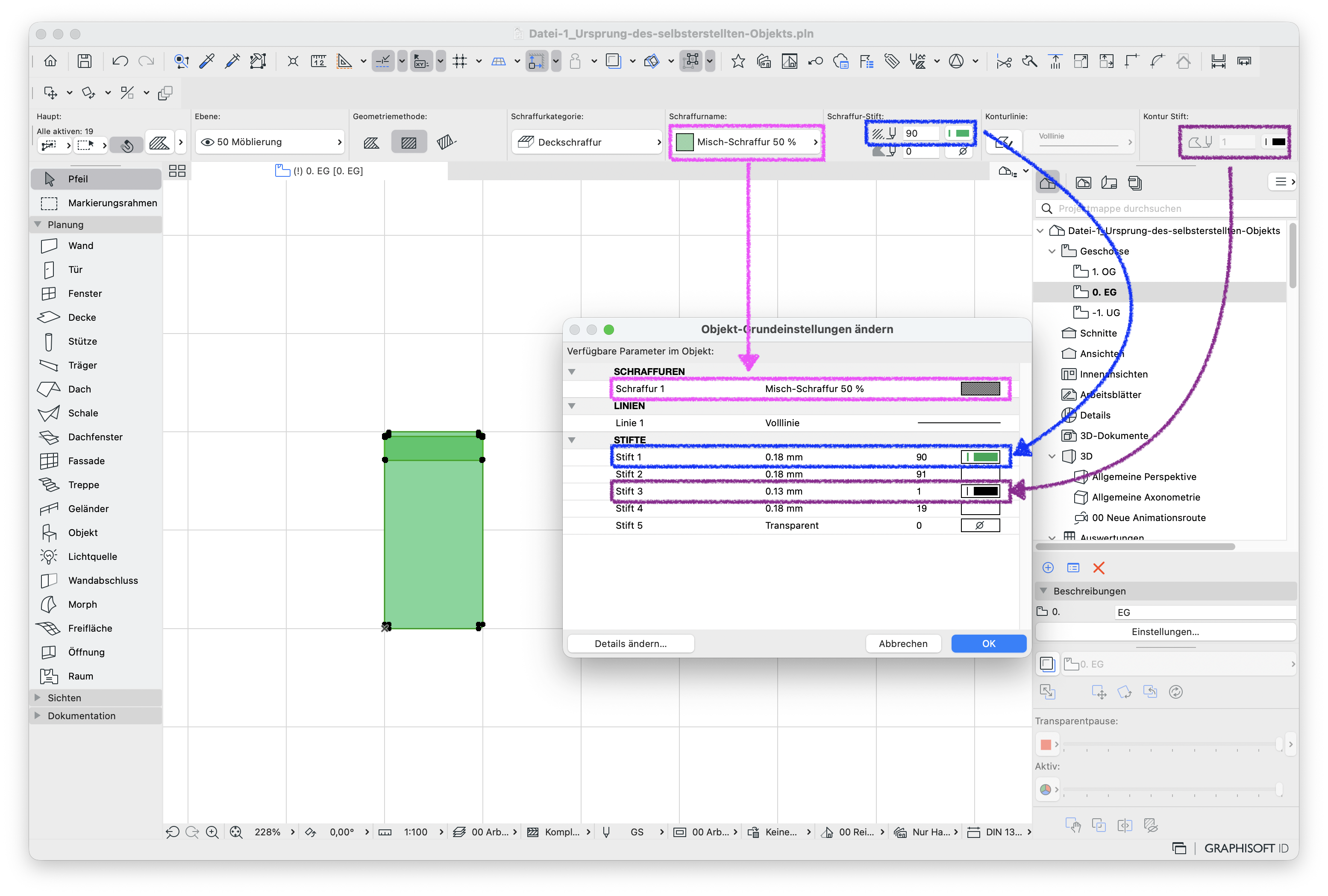Open the 228% zoom level menu

pos(267,832)
